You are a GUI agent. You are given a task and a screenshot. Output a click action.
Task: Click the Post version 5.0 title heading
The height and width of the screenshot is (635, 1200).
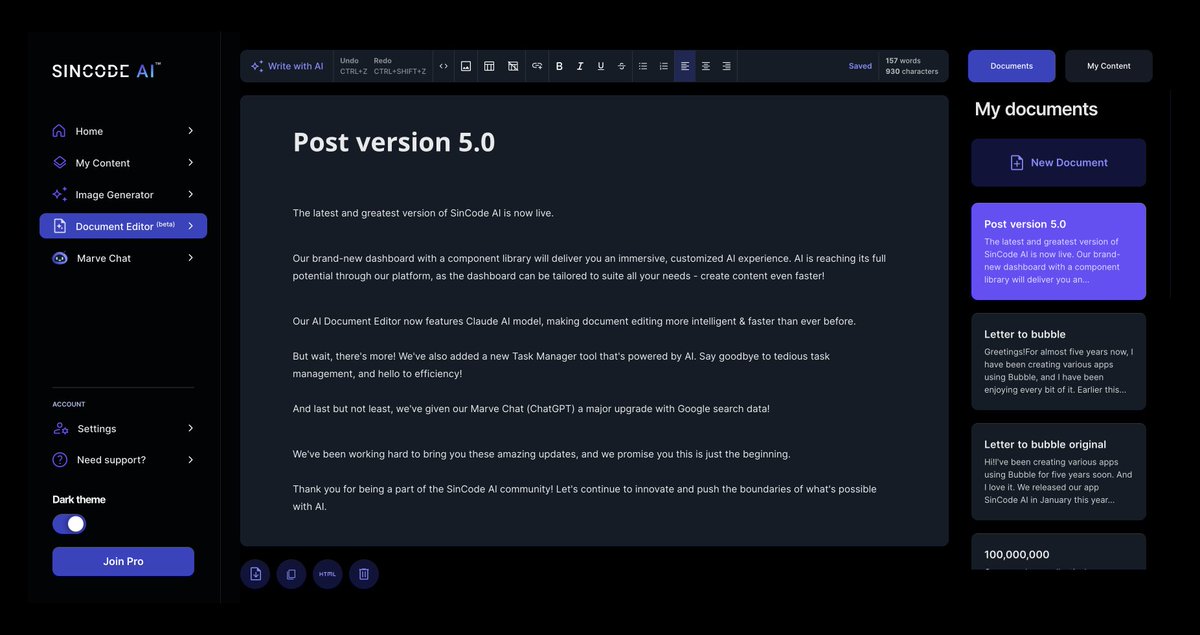pos(394,142)
